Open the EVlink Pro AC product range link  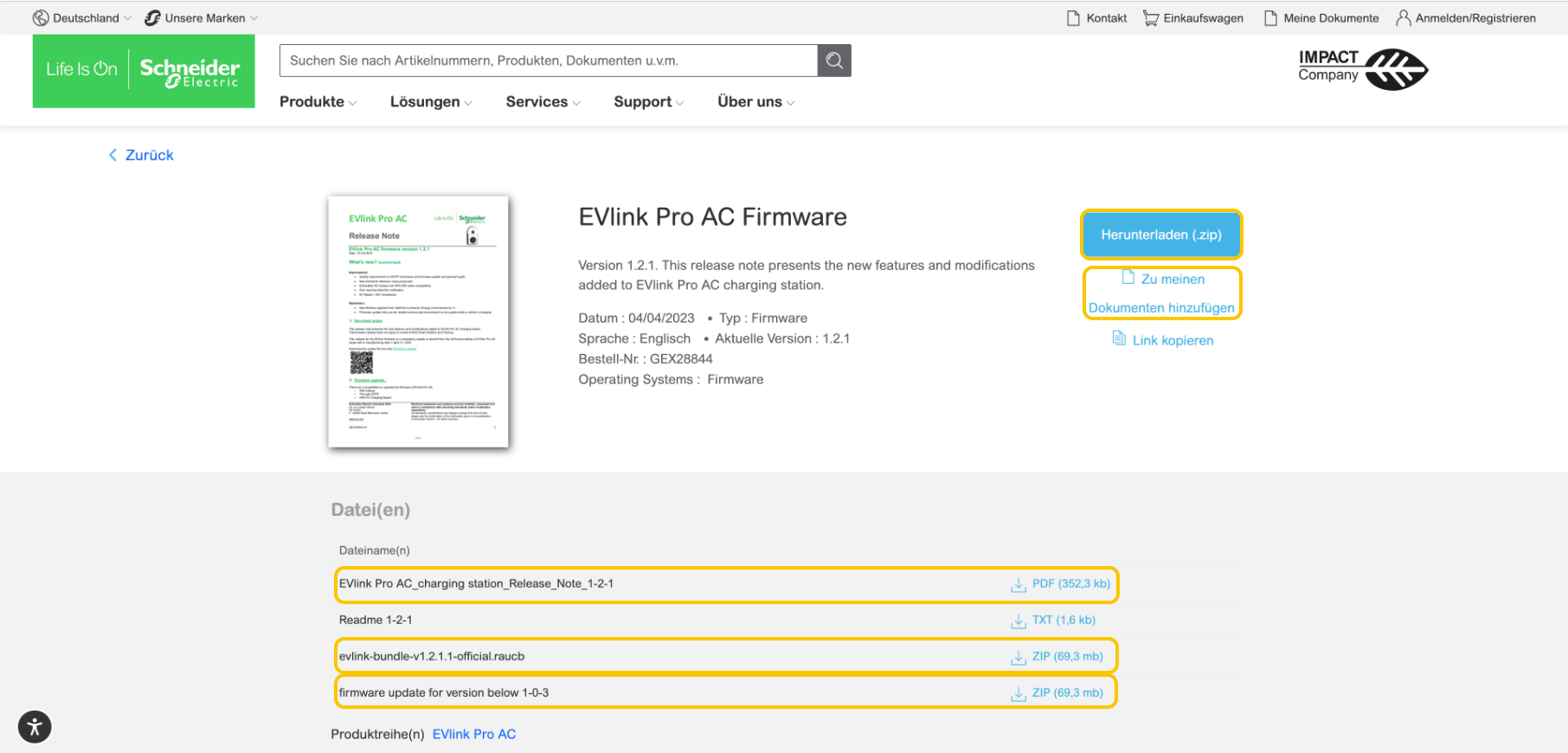(x=474, y=734)
